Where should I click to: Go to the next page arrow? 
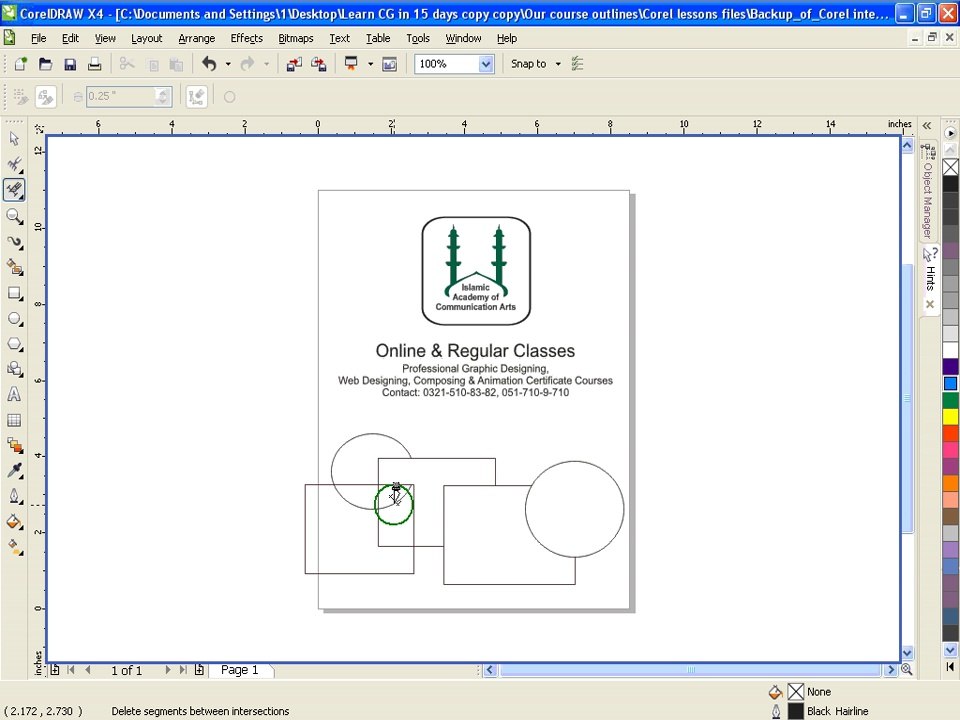click(167, 670)
